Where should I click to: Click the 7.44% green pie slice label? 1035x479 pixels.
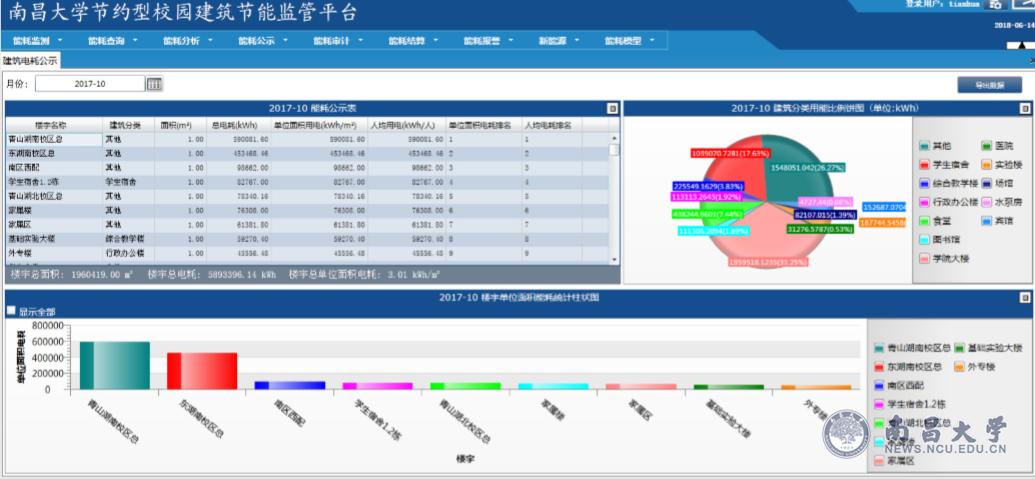[x=708, y=214]
